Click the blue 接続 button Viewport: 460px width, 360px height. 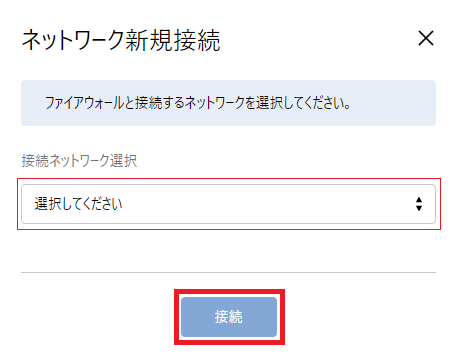click(x=229, y=317)
